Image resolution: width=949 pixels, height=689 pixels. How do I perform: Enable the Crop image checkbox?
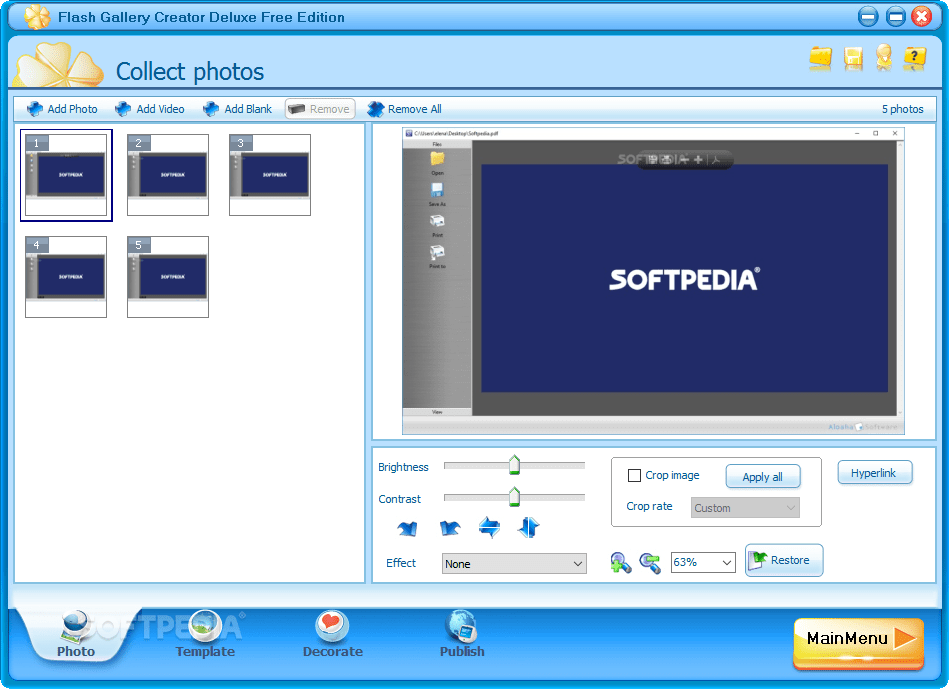[x=634, y=475]
